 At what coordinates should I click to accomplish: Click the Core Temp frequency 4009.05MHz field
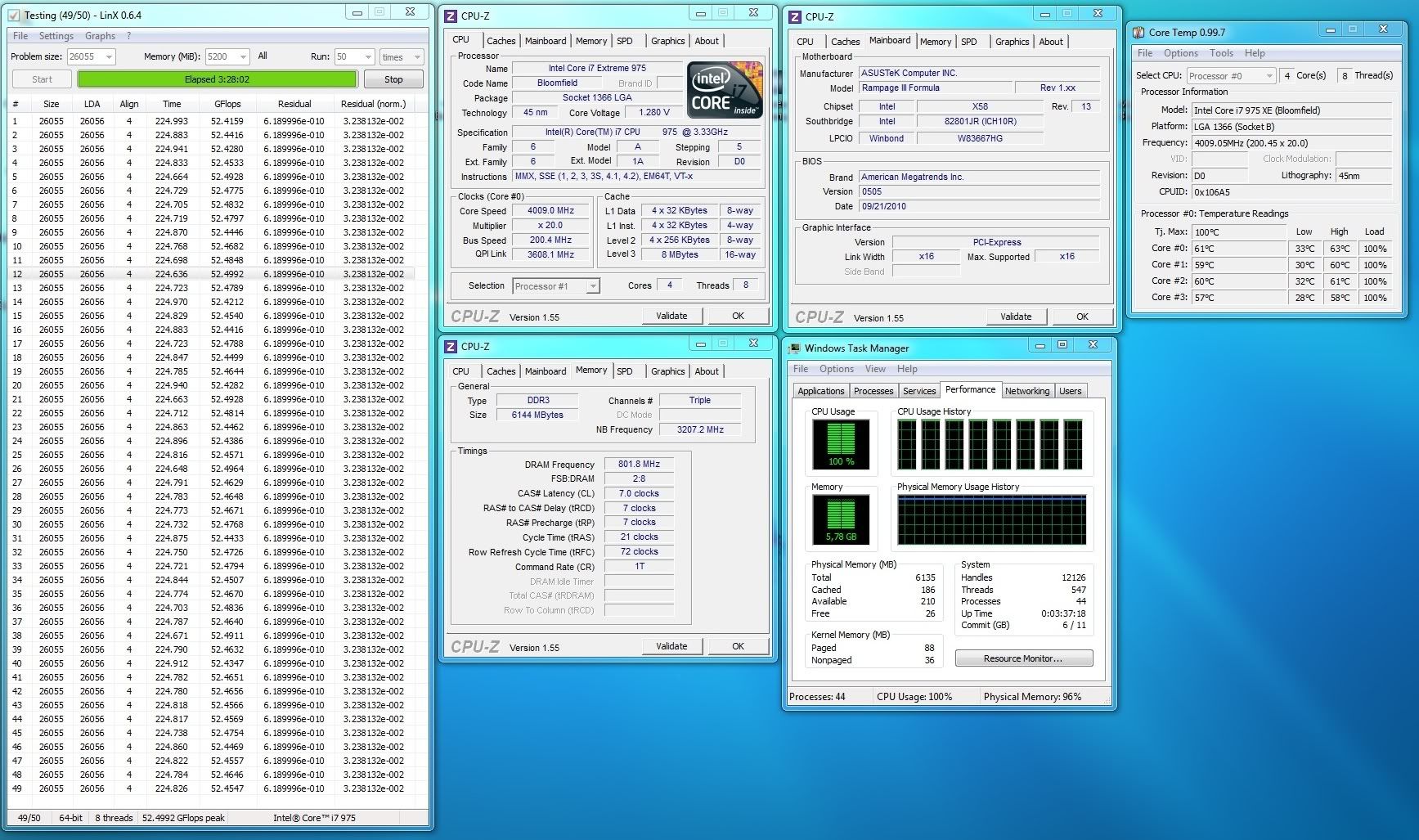click(1291, 143)
